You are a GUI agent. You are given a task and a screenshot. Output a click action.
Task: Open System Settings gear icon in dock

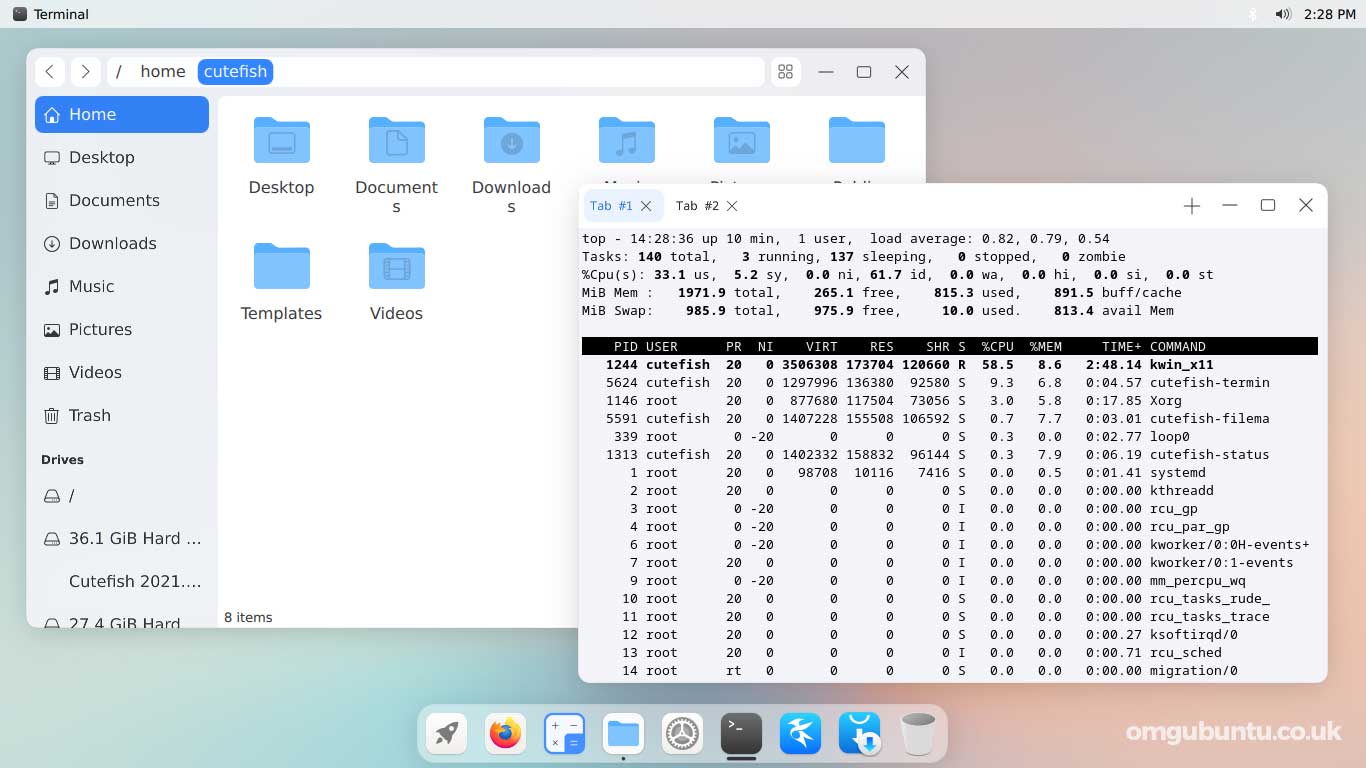pos(682,733)
